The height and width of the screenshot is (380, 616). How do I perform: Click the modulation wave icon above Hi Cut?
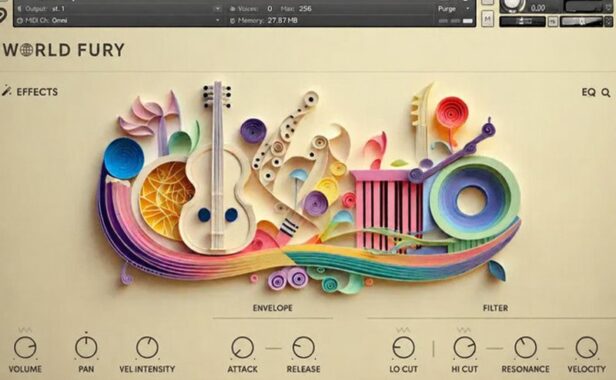464,330
